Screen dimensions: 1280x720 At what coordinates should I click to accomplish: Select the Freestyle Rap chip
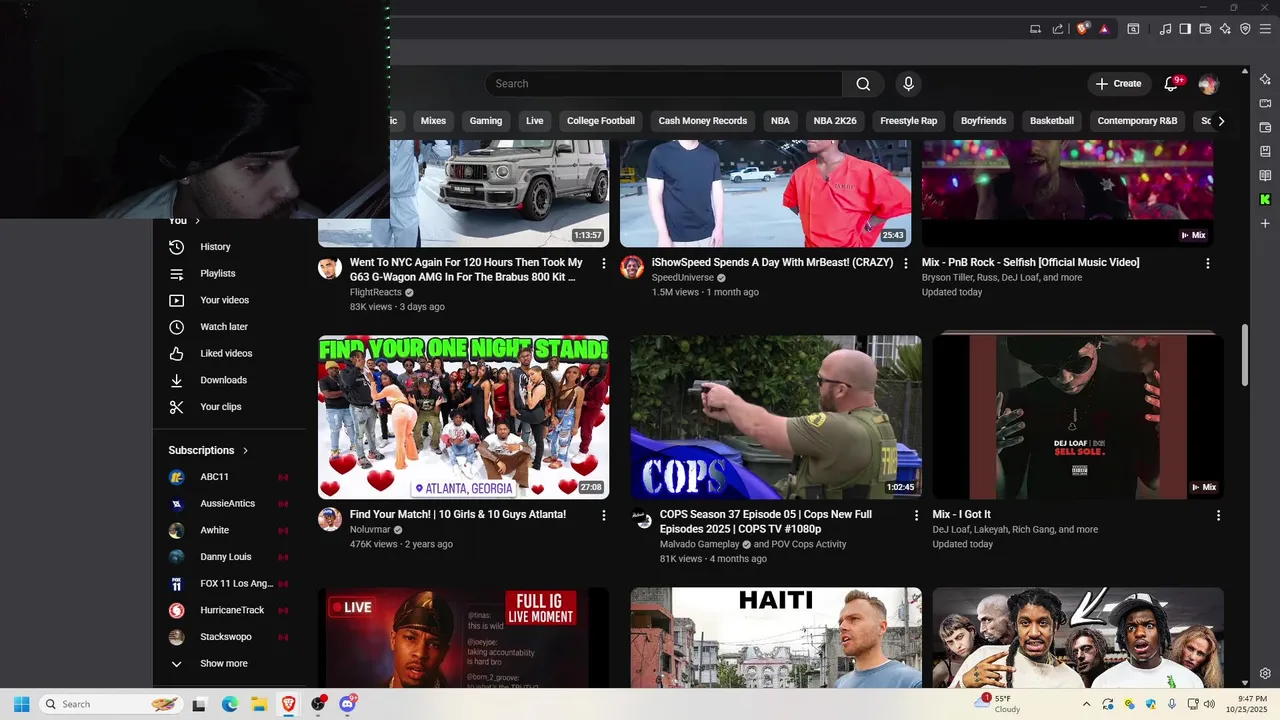[909, 121]
